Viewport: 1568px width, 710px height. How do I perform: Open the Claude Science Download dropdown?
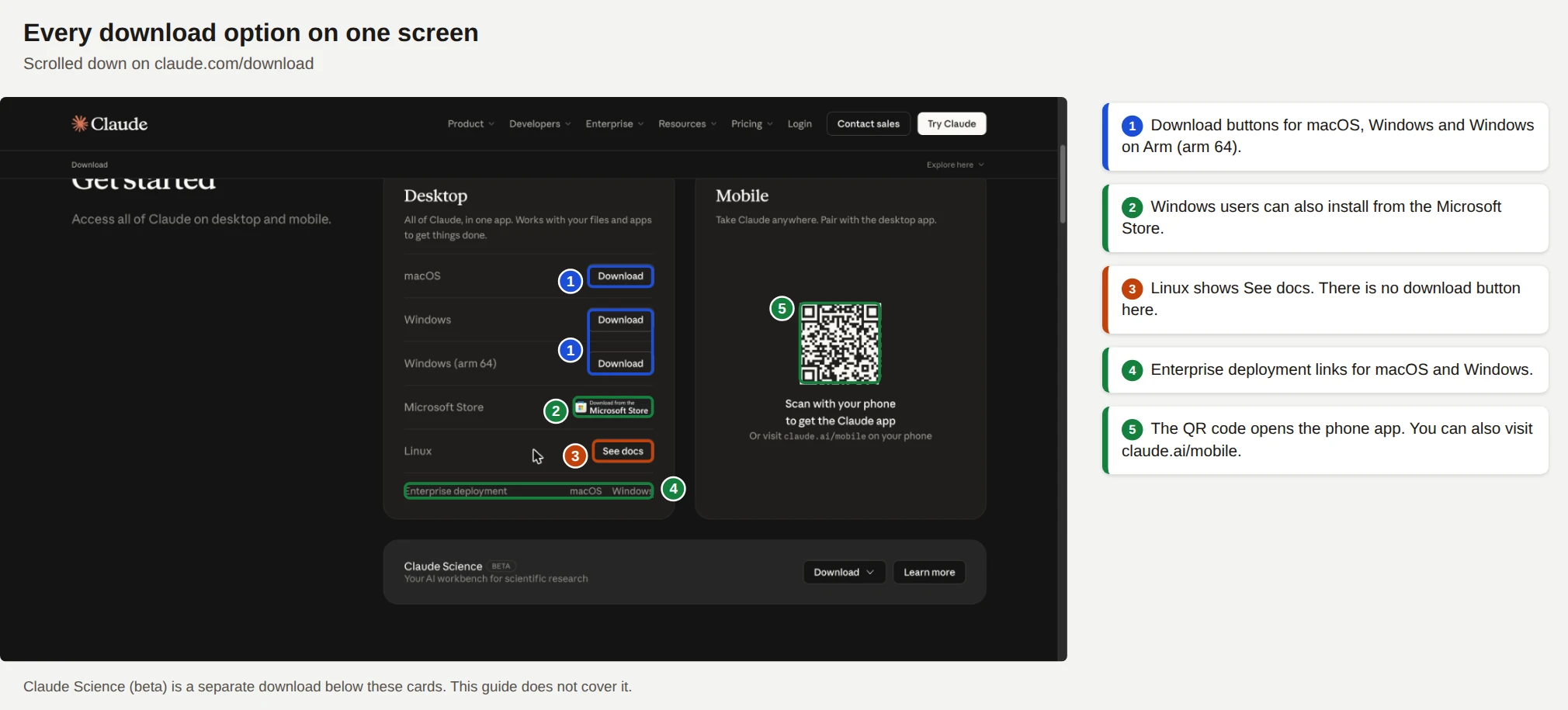(844, 573)
